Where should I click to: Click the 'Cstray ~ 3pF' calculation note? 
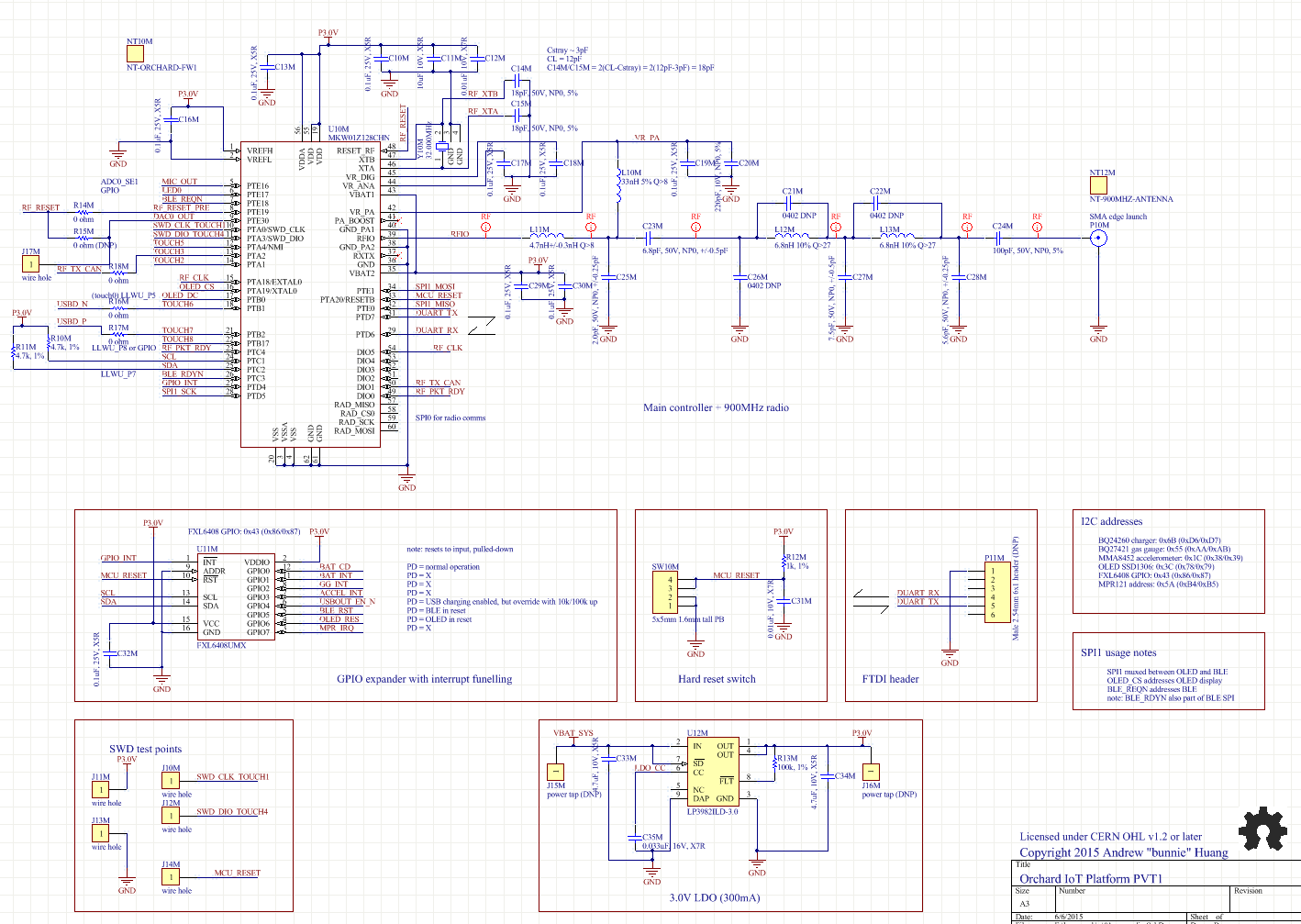tap(567, 50)
